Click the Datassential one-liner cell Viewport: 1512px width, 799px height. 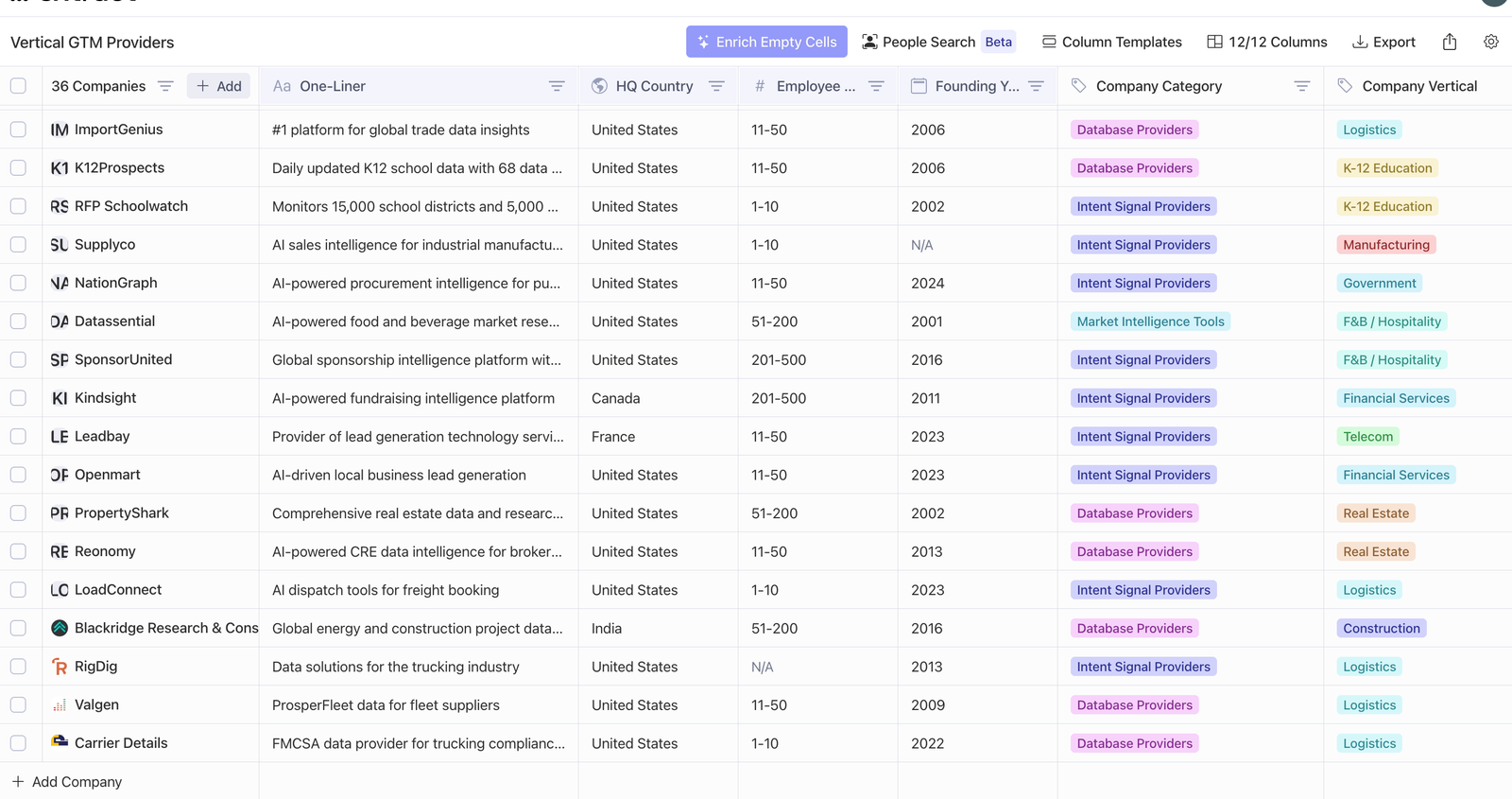pos(416,321)
